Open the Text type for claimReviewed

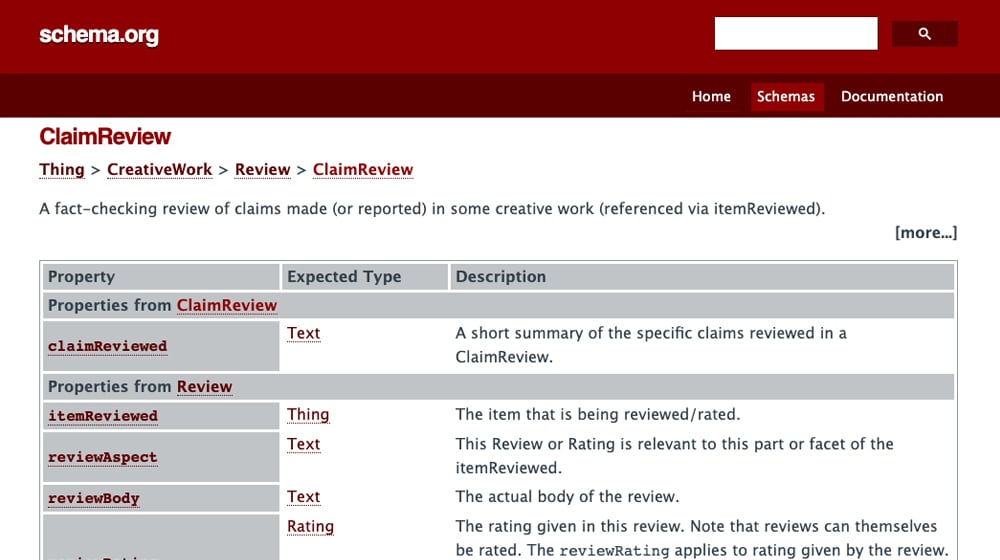click(304, 333)
